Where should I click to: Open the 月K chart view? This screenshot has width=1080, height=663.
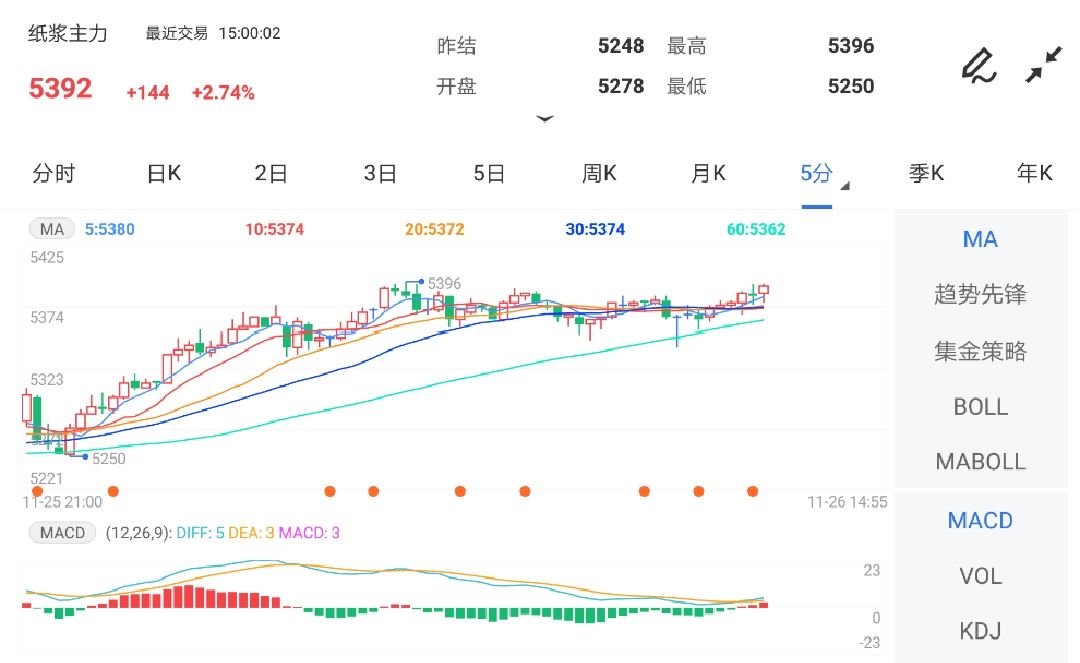(x=707, y=173)
